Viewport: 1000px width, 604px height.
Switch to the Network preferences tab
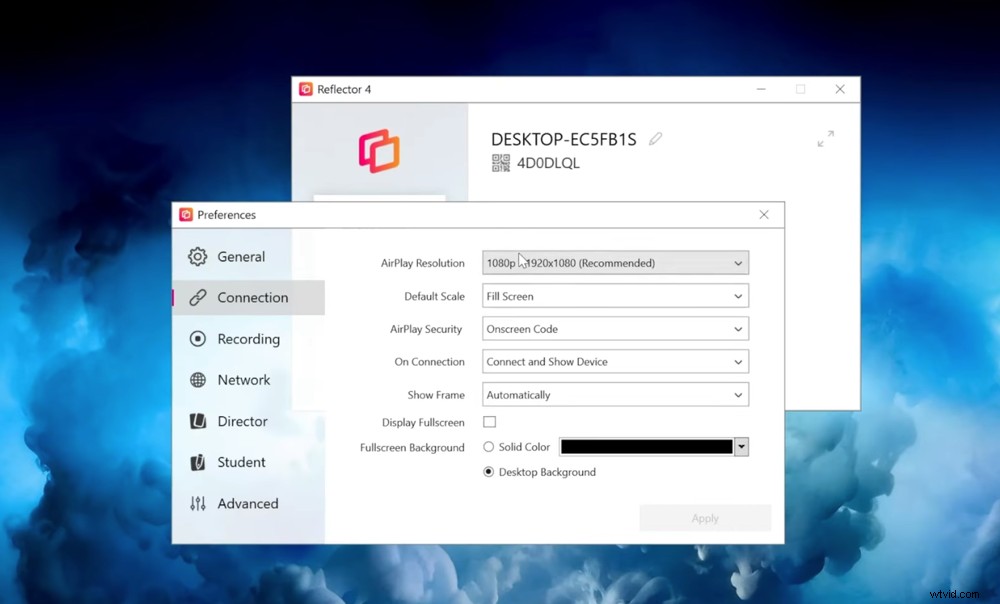pos(198,380)
